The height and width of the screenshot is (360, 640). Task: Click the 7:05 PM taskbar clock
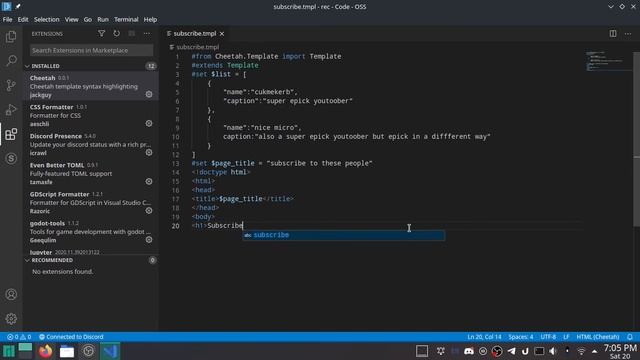point(620,351)
